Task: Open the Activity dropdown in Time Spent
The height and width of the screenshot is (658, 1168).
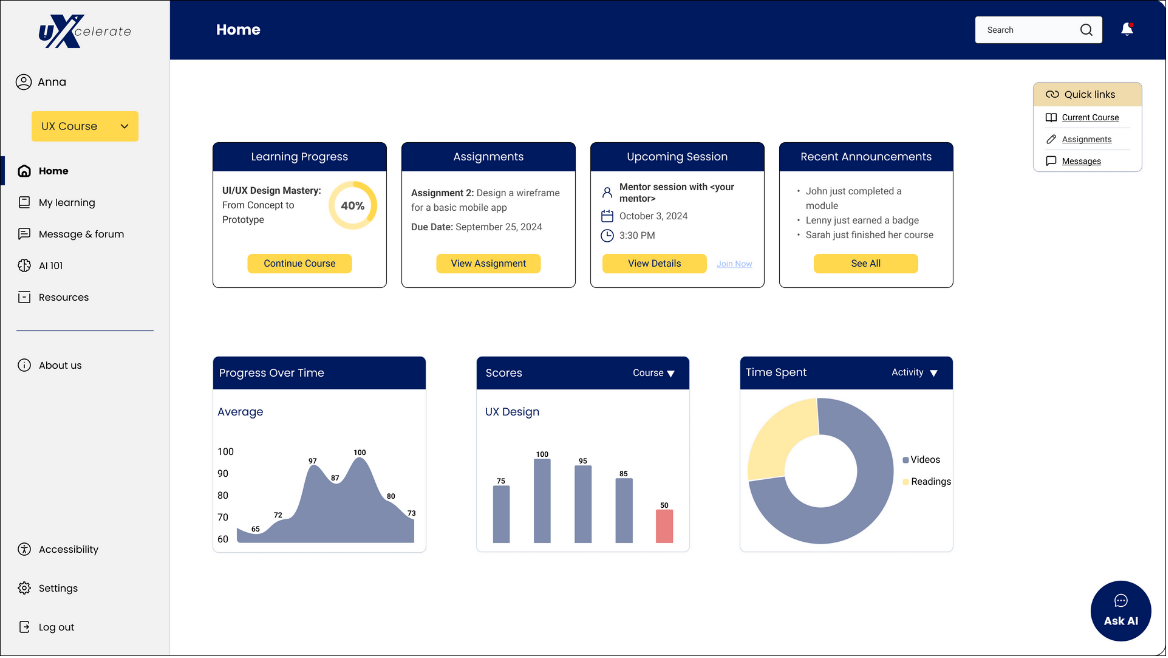Action: pos(913,372)
